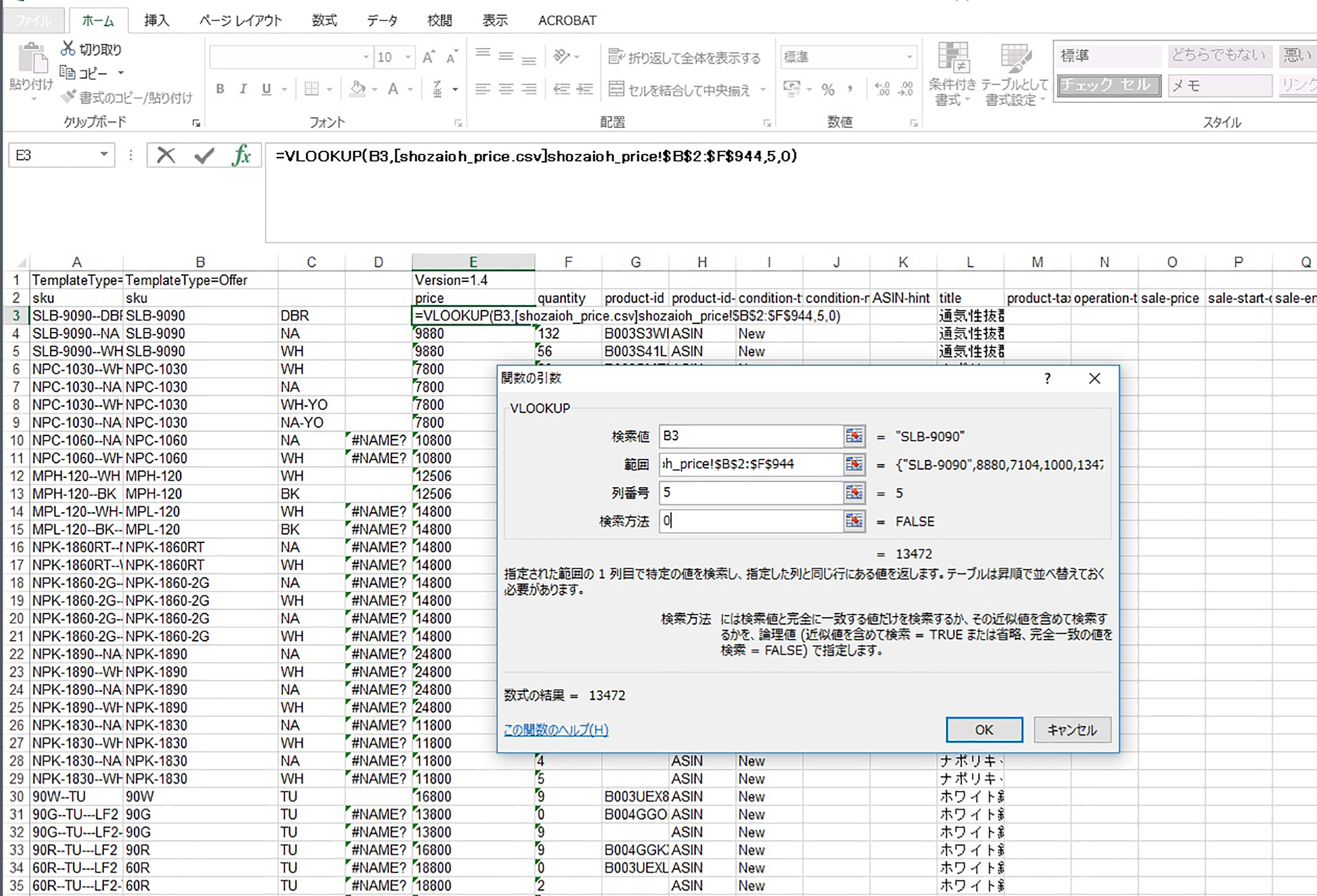
Task: Open clipboard group dialog launcher
Action: pos(196,123)
